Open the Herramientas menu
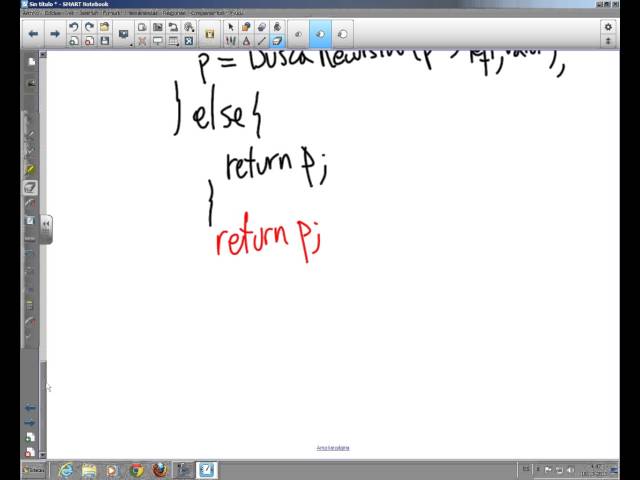The image size is (640, 480). click(x=142, y=12)
